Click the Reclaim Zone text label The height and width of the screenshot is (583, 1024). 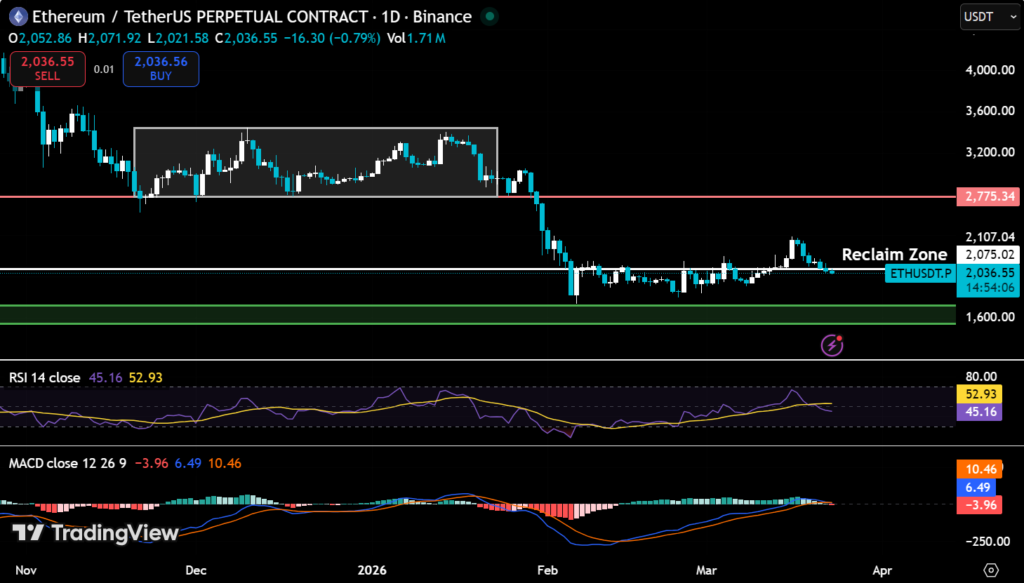pyautogui.click(x=894, y=254)
